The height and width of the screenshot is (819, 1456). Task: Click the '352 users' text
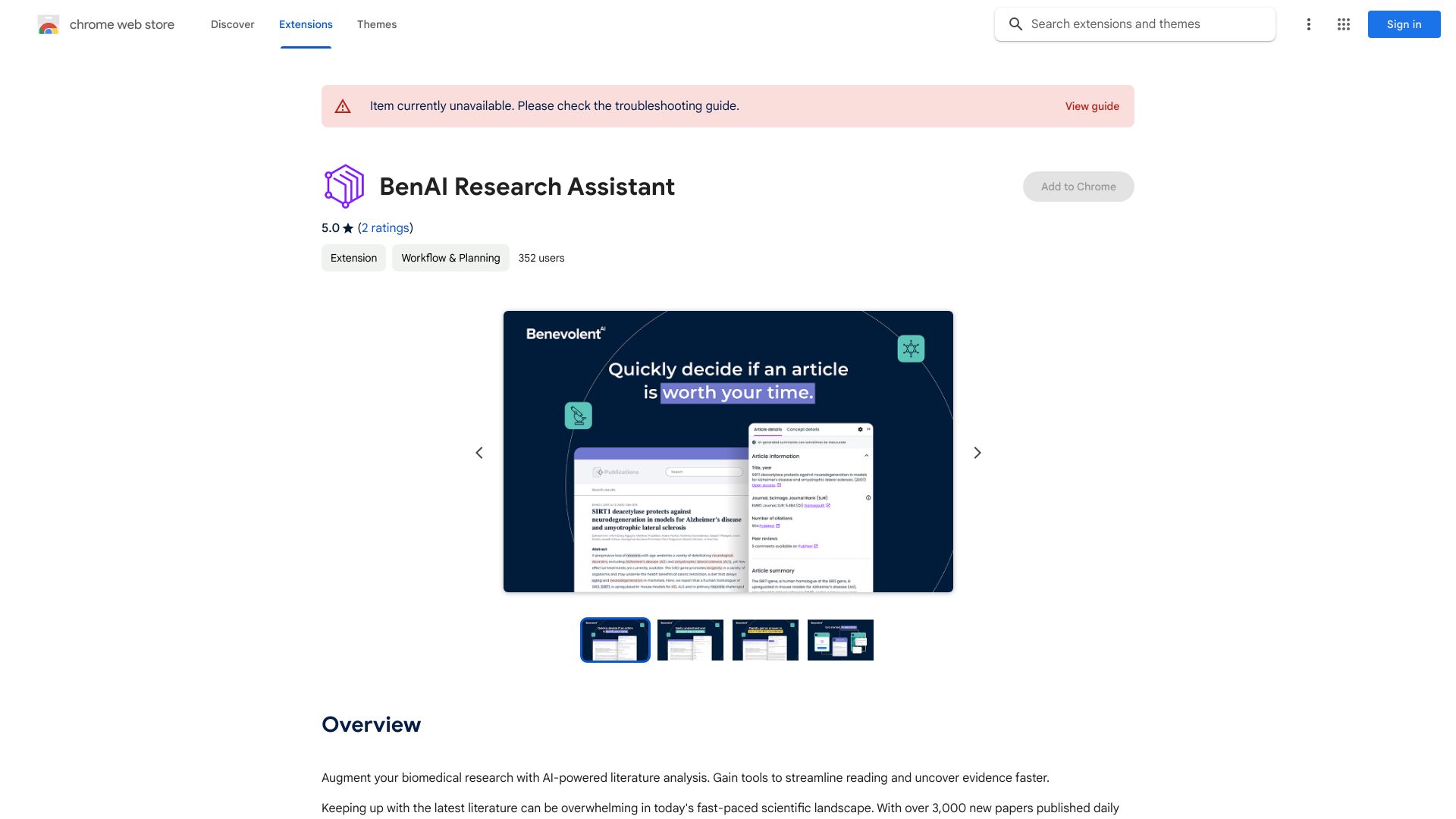point(541,258)
